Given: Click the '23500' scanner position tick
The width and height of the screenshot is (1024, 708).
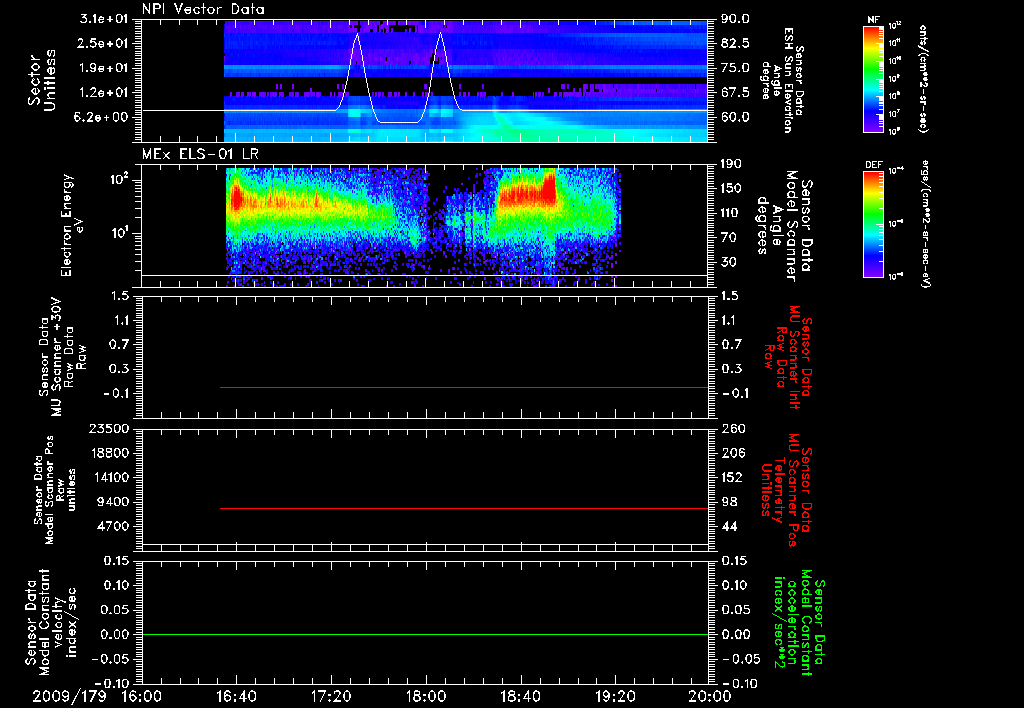Looking at the screenshot, I should 109,429.
